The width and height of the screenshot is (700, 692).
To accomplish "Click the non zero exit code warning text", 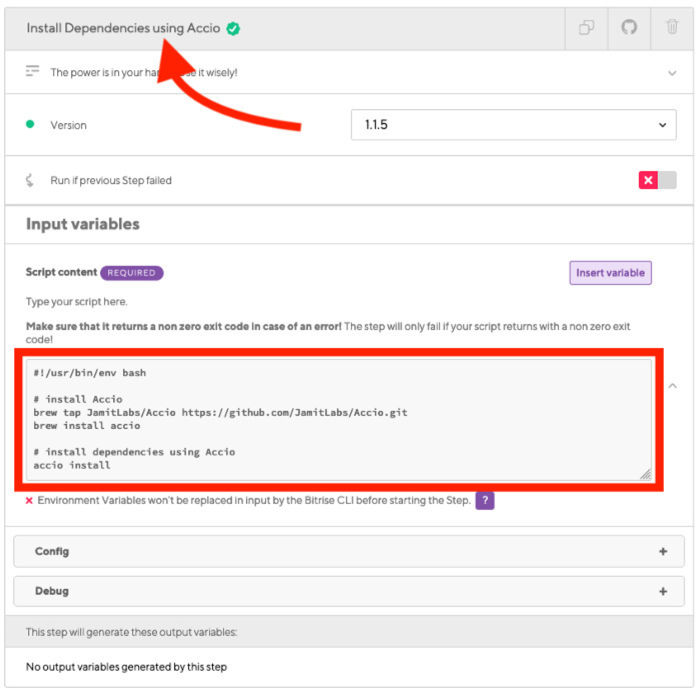I will tap(328, 333).
